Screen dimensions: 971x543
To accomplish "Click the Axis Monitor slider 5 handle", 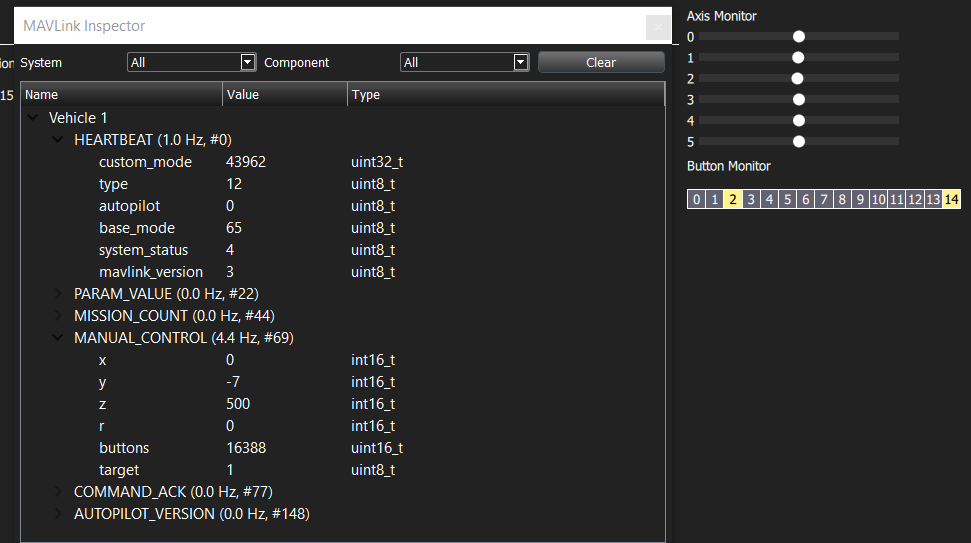I will tap(799, 142).
